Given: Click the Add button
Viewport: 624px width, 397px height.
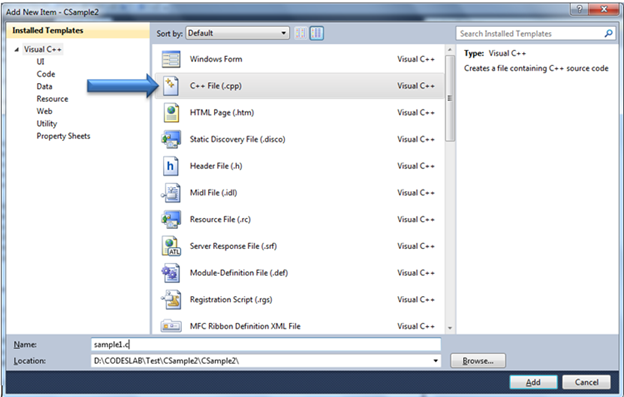Looking at the screenshot, I should 533,382.
